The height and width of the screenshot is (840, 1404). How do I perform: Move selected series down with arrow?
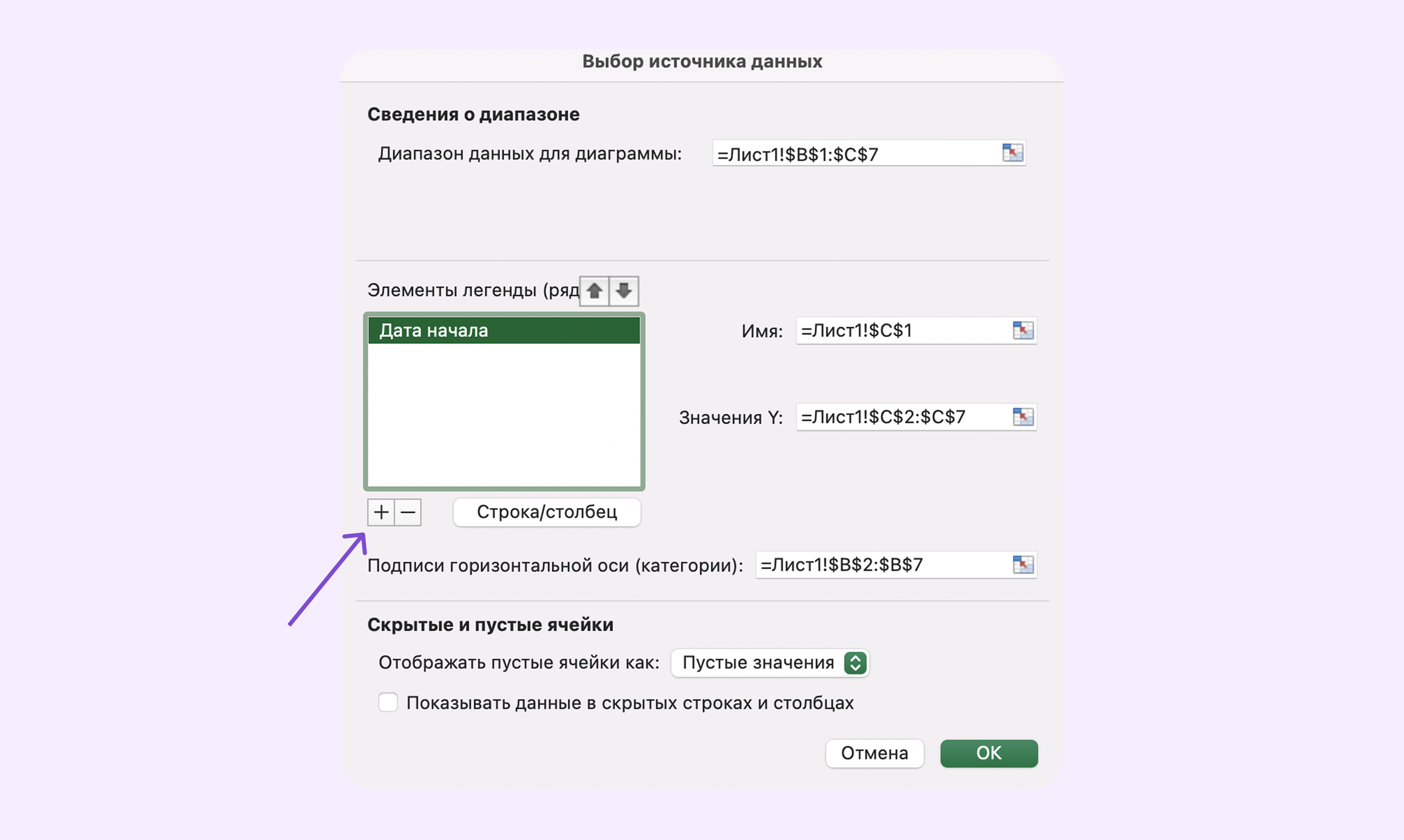click(624, 291)
